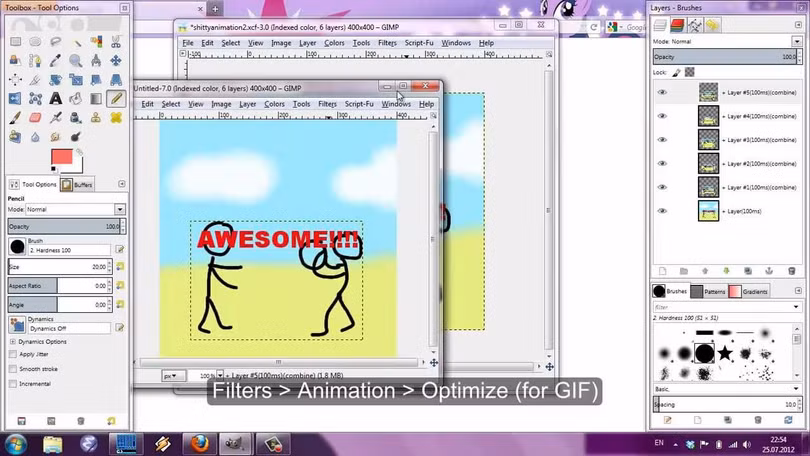
Task: Hide Layer #3(100ms)(combine) via eye icon
Action: pos(662,140)
